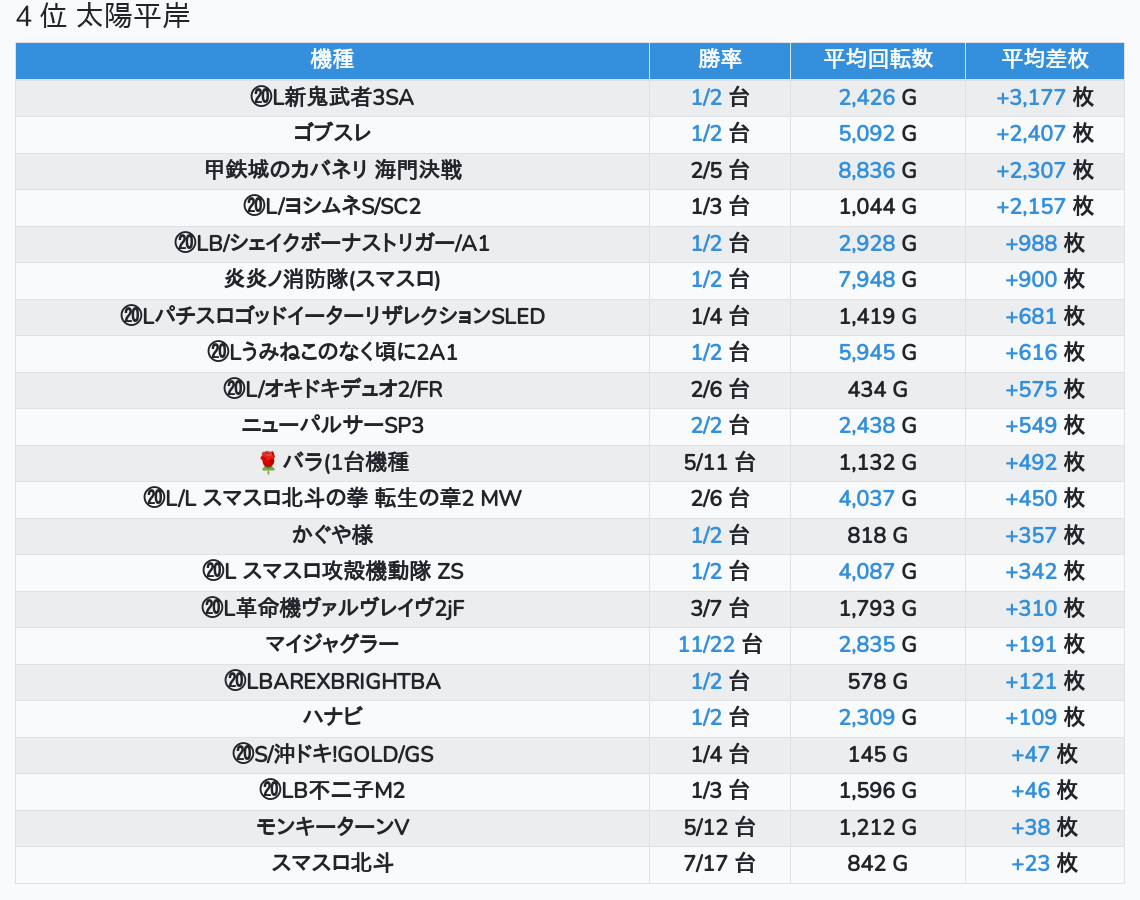The width and height of the screenshot is (1140, 900).
Task: Click the 平均回転数 column header
Action: 877,60
